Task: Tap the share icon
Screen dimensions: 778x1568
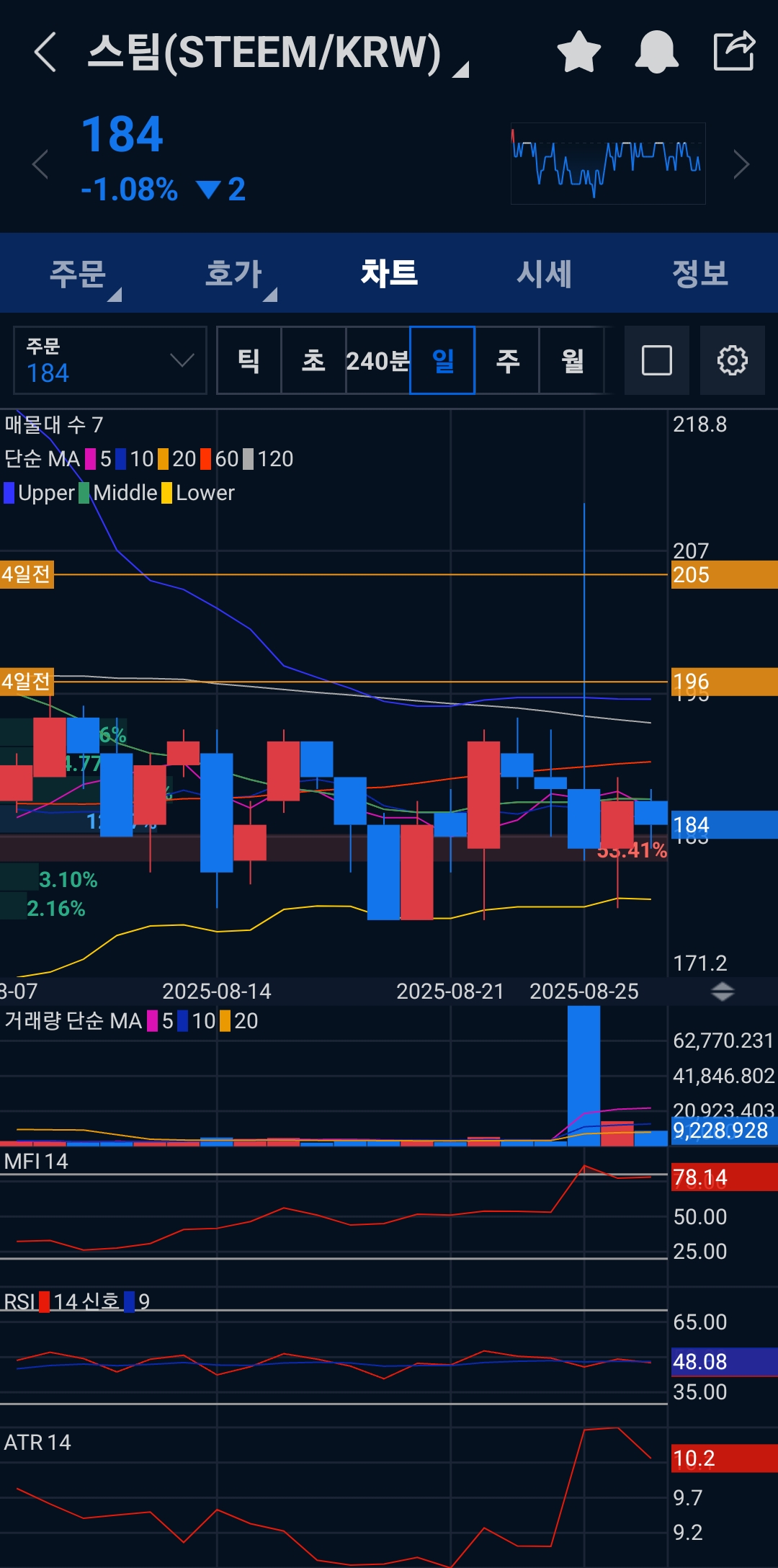Action: [734, 51]
